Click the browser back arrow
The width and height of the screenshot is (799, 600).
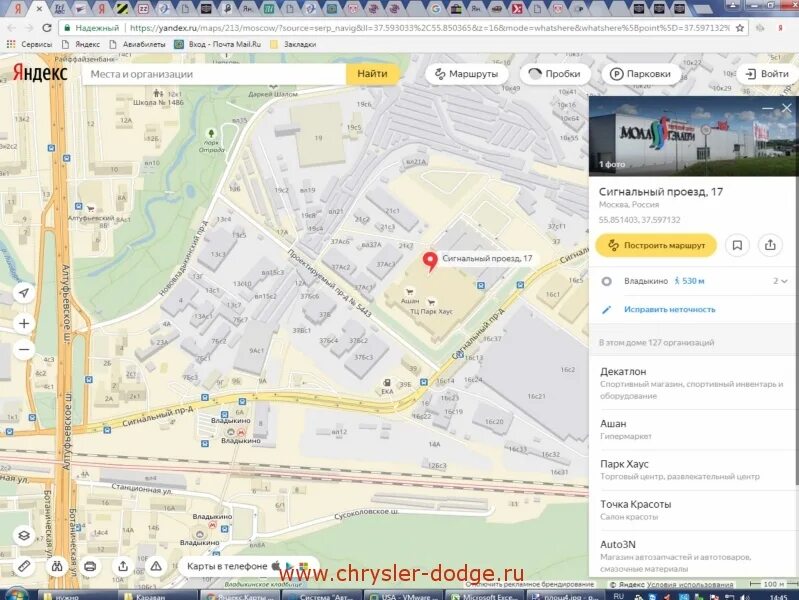point(11,28)
